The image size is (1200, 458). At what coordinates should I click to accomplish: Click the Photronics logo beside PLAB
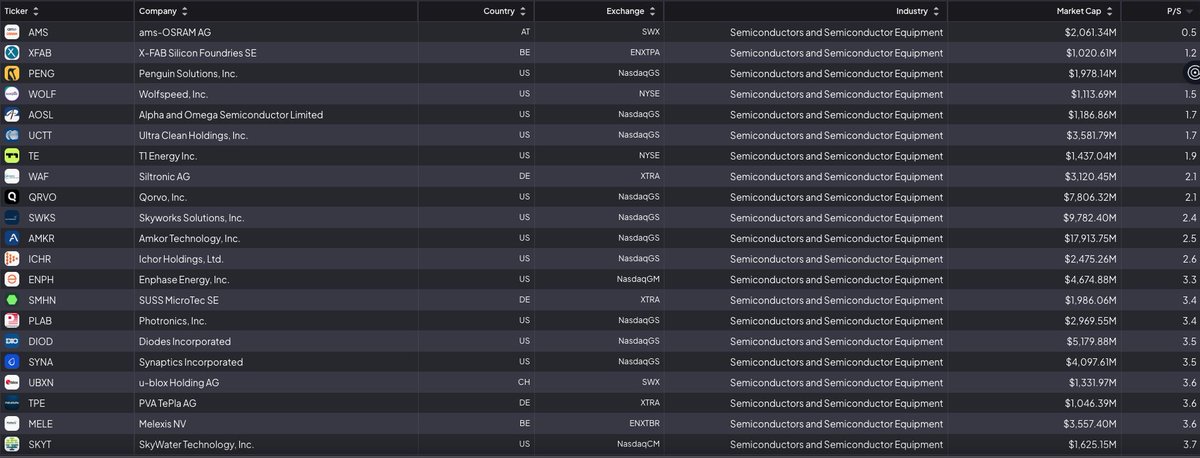click(x=12, y=320)
